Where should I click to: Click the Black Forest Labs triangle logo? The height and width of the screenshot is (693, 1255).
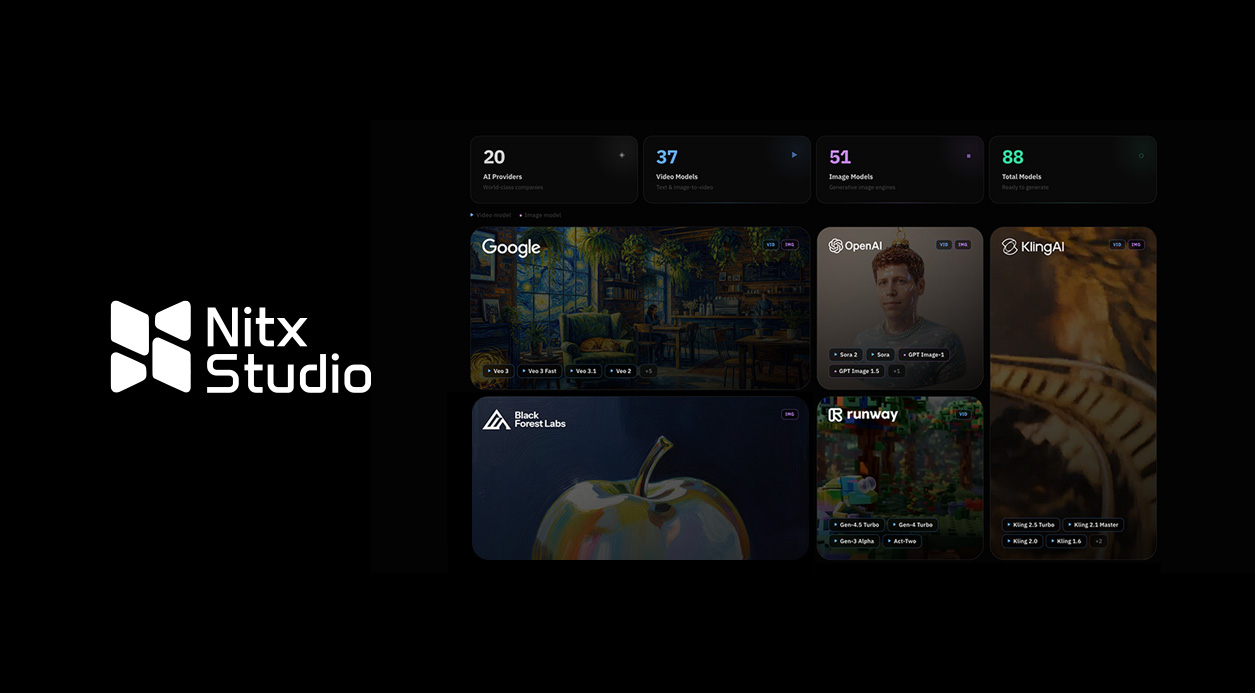(x=496, y=419)
